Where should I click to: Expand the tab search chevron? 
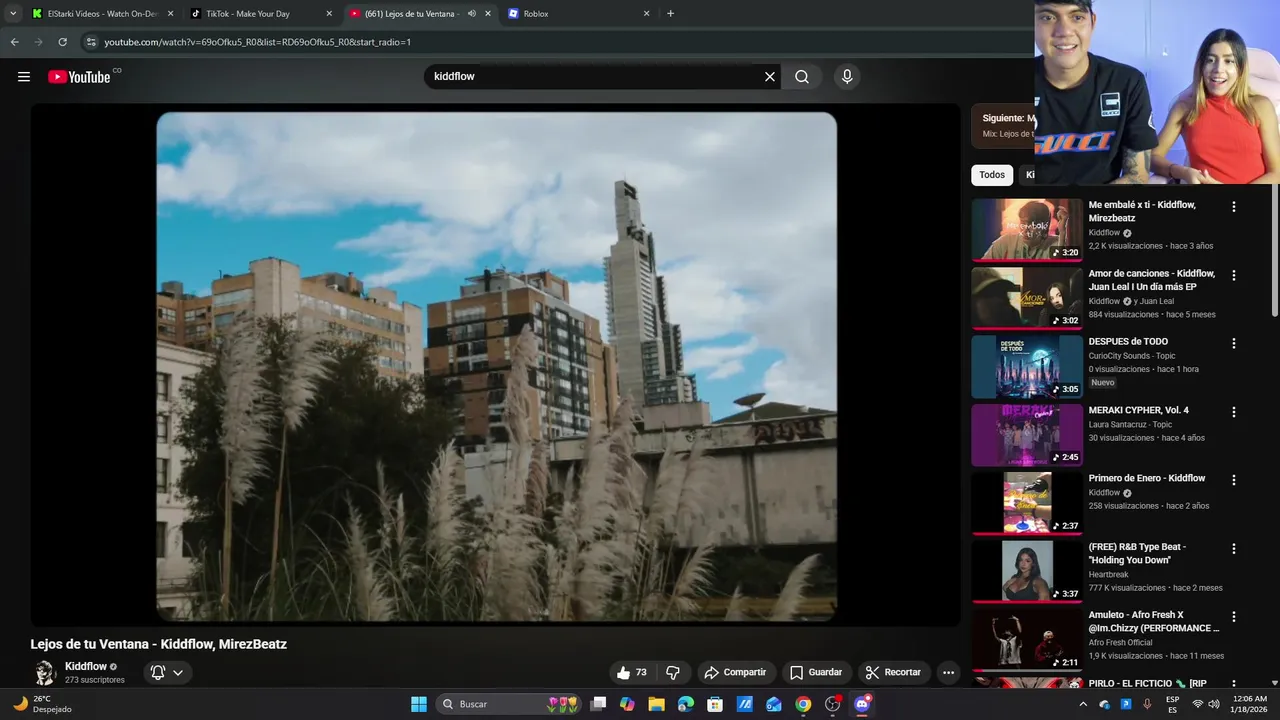point(12,14)
